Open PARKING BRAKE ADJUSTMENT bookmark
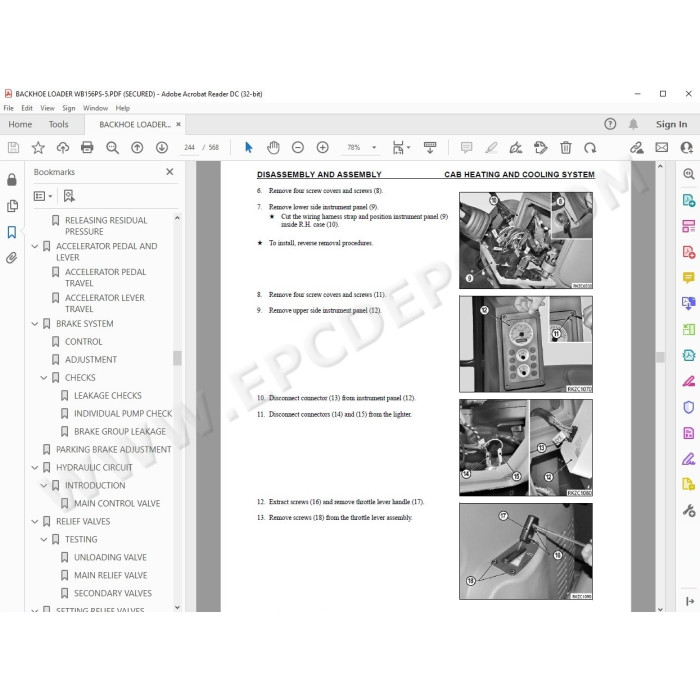The height and width of the screenshot is (700, 700). tap(113, 450)
